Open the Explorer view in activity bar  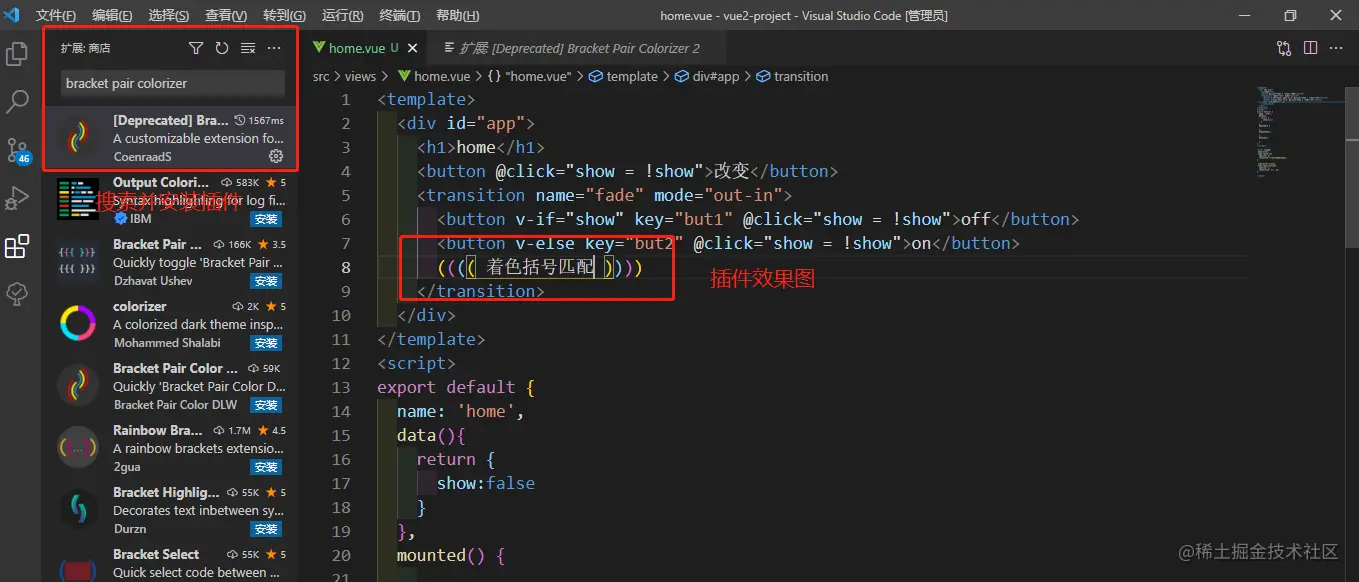[x=17, y=54]
